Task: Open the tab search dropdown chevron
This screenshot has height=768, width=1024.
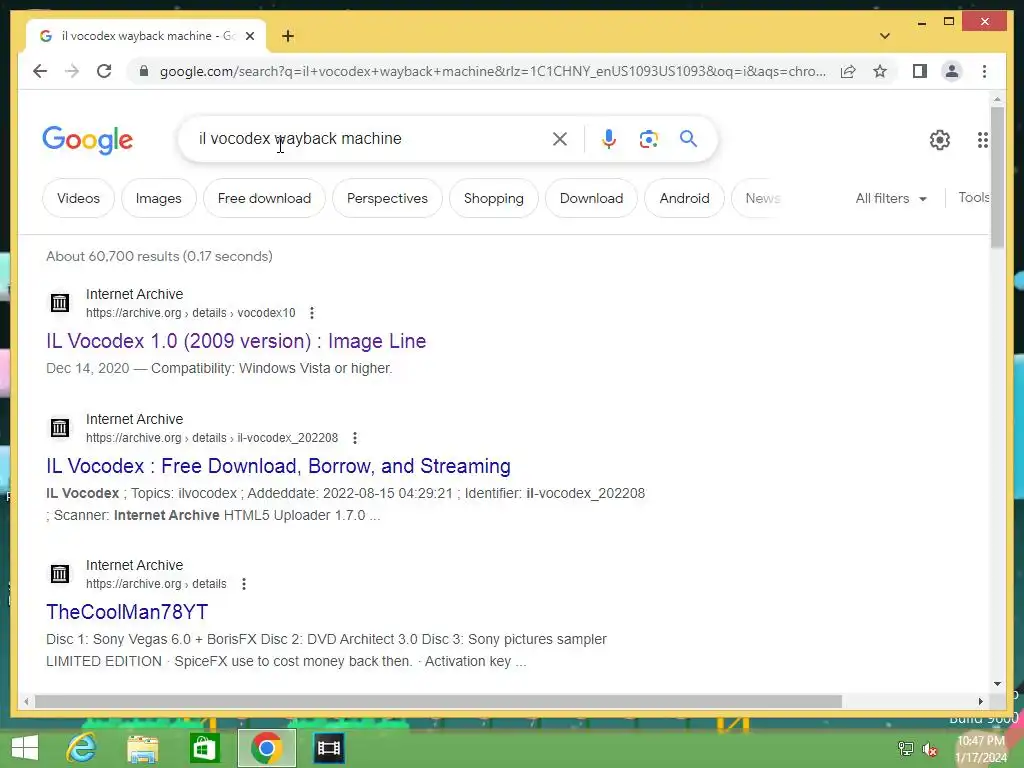Action: [x=884, y=36]
